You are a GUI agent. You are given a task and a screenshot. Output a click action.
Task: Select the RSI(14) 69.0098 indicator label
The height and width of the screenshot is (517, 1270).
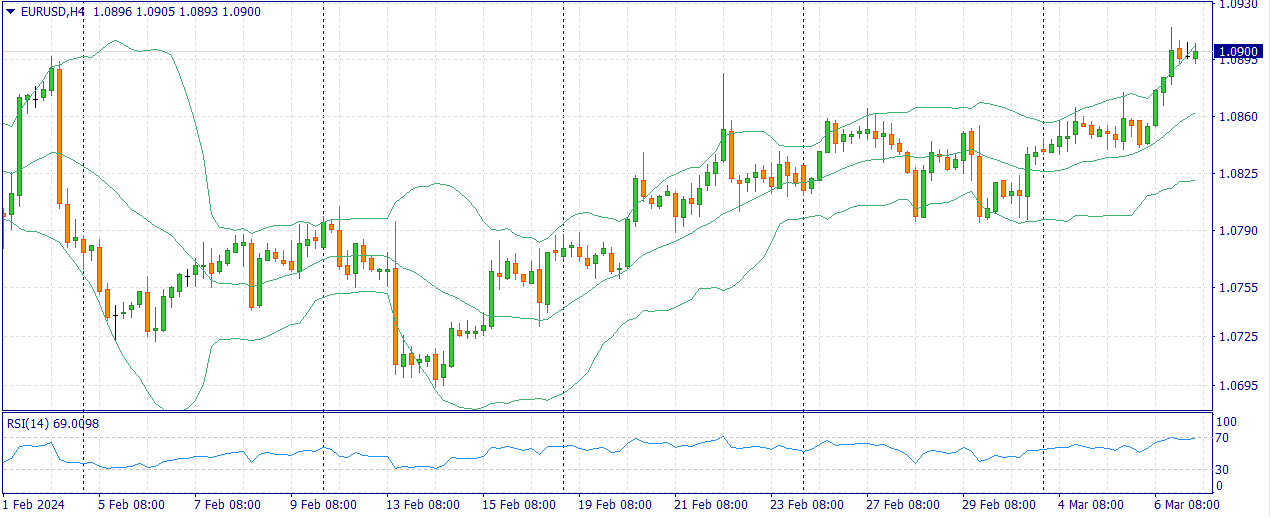tap(53, 423)
